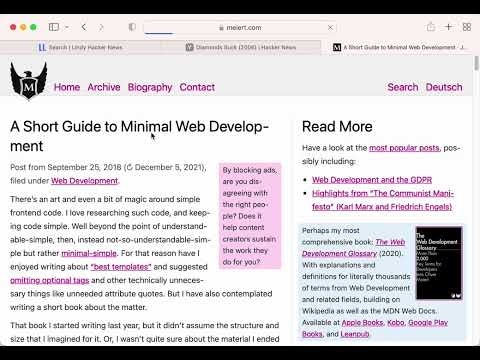Click the page vertical scrollbar thumb
This screenshot has height=360, width=480.
477,63
